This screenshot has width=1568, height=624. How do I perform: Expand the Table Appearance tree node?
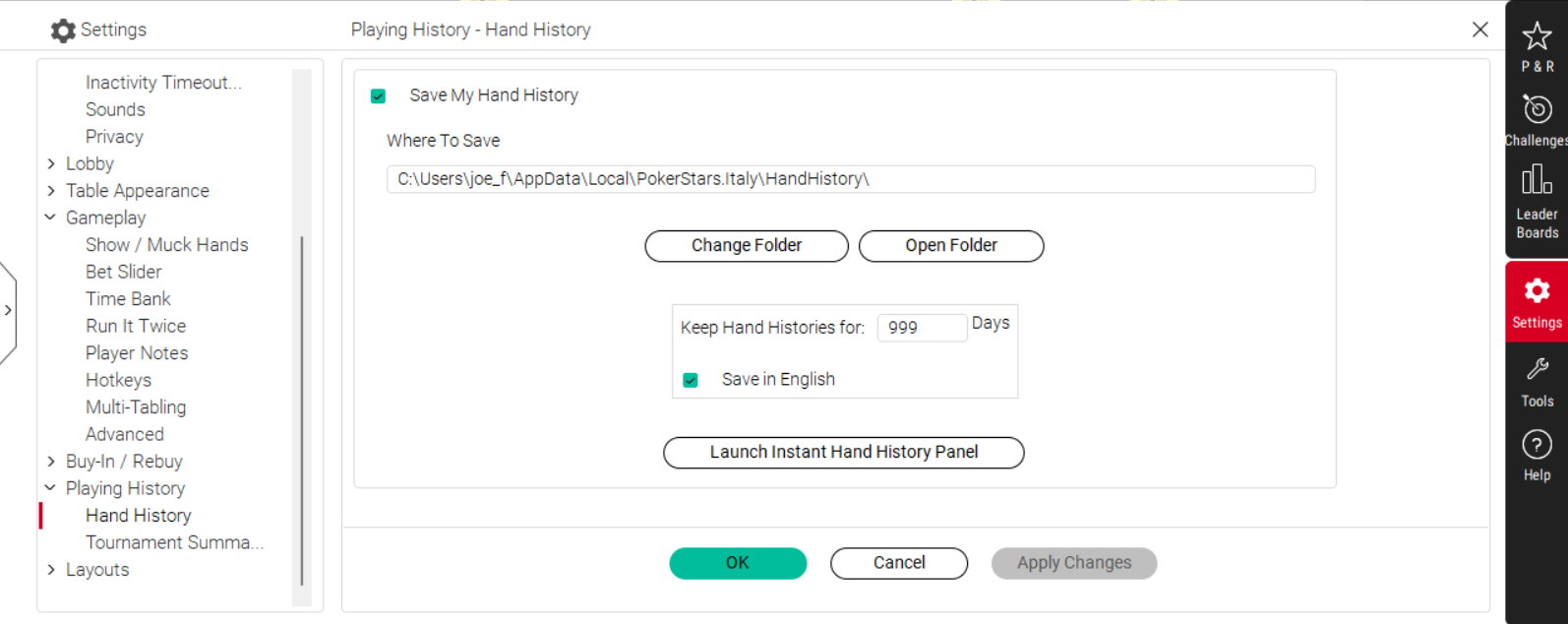click(x=51, y=191)
